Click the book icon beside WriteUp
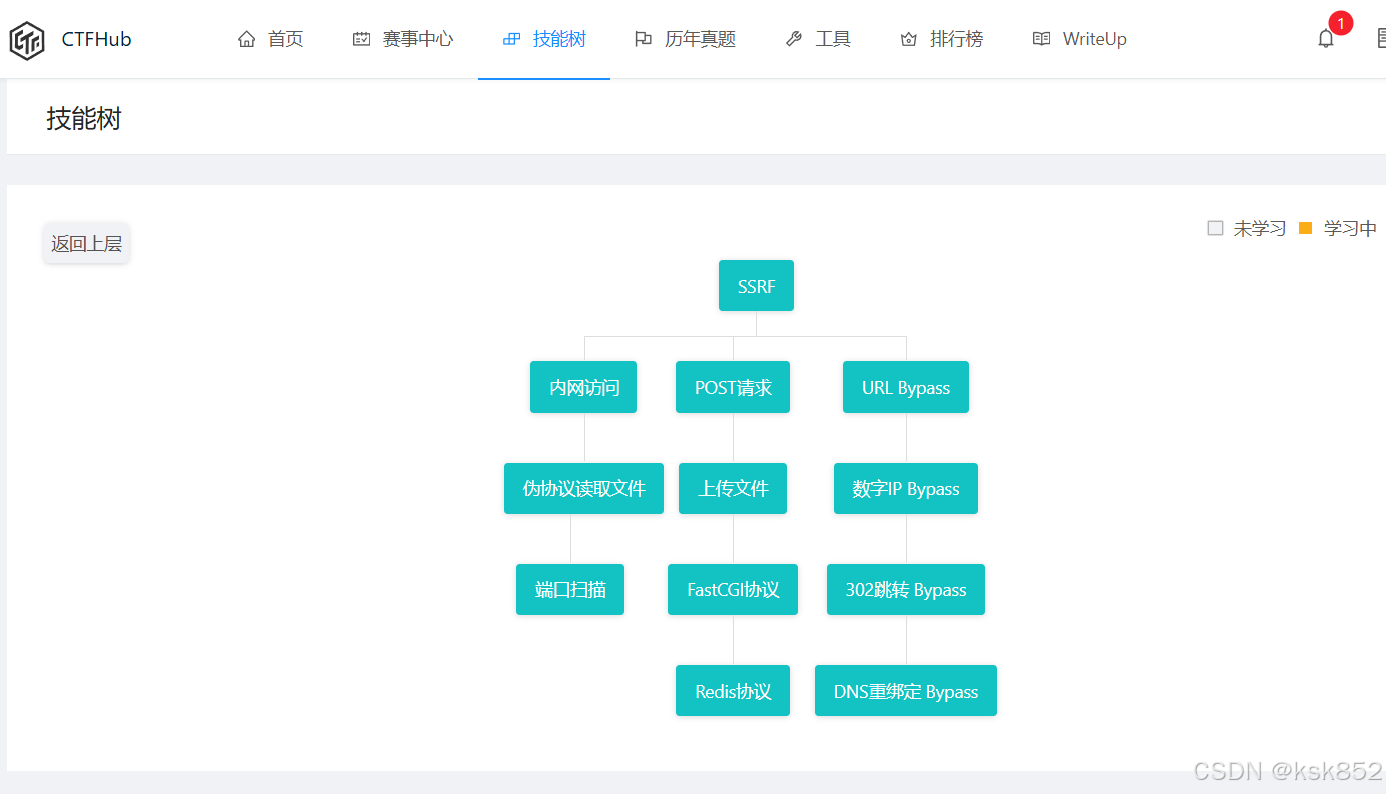 (x=1040, y=38)
